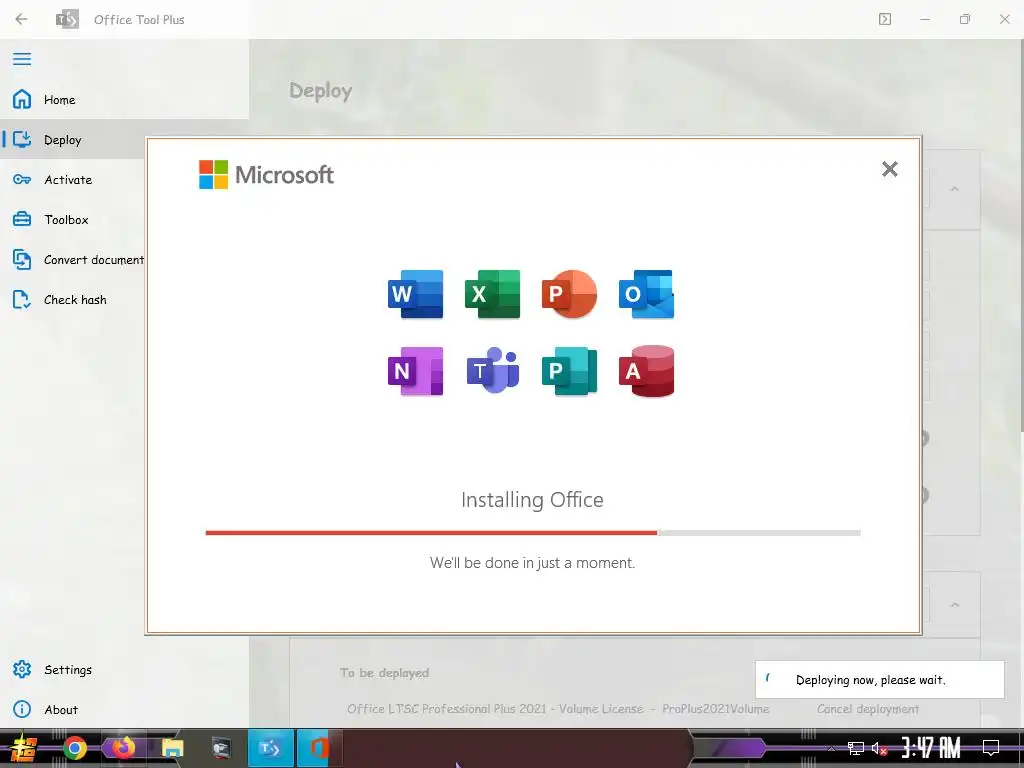Click the Settings gear icon
Screen dimensions: 1024x768
(22, 669)
